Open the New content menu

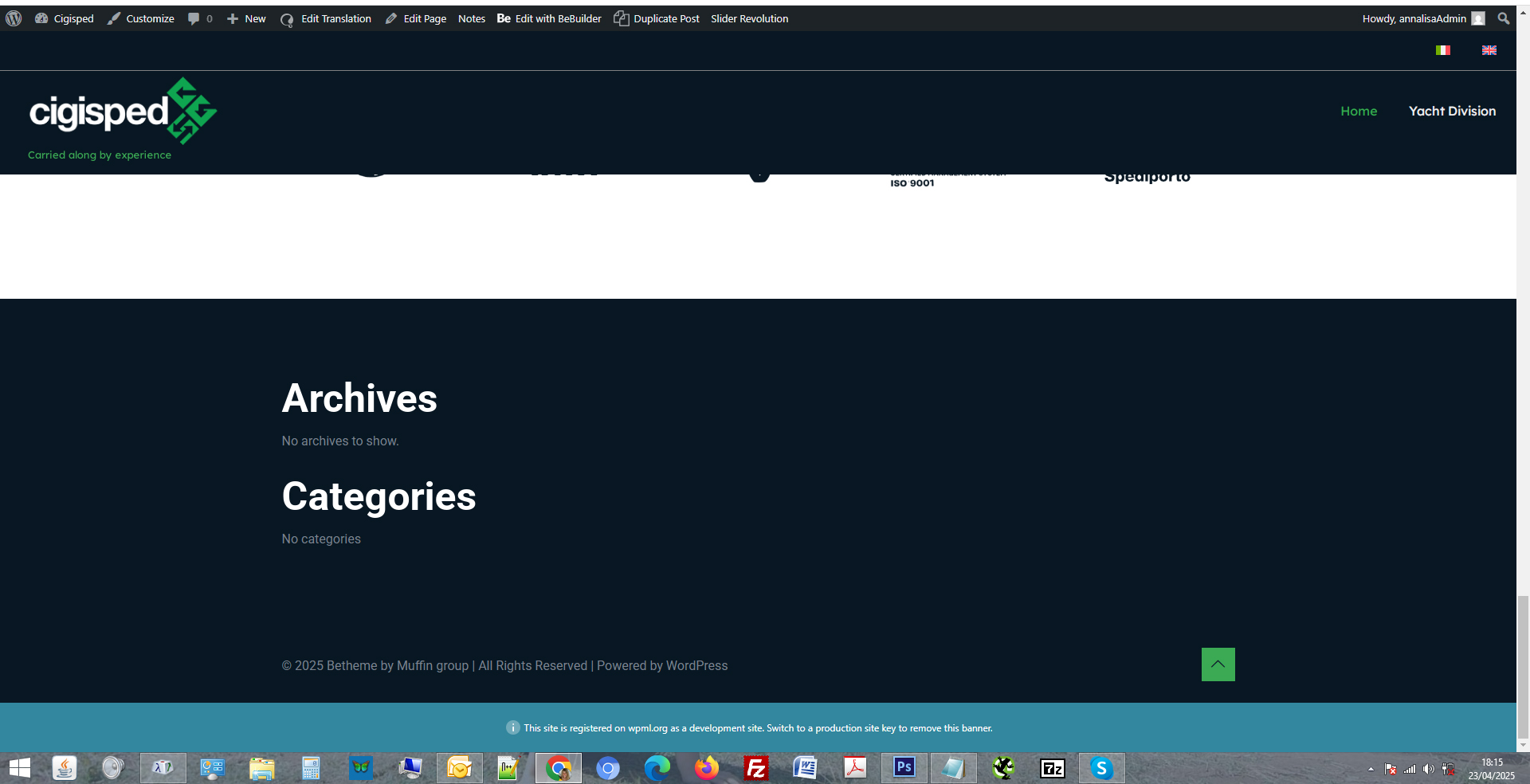pos(246,18)
